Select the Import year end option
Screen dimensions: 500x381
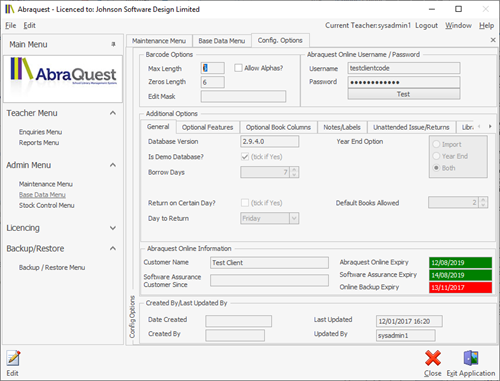click(x=436, y=144)
